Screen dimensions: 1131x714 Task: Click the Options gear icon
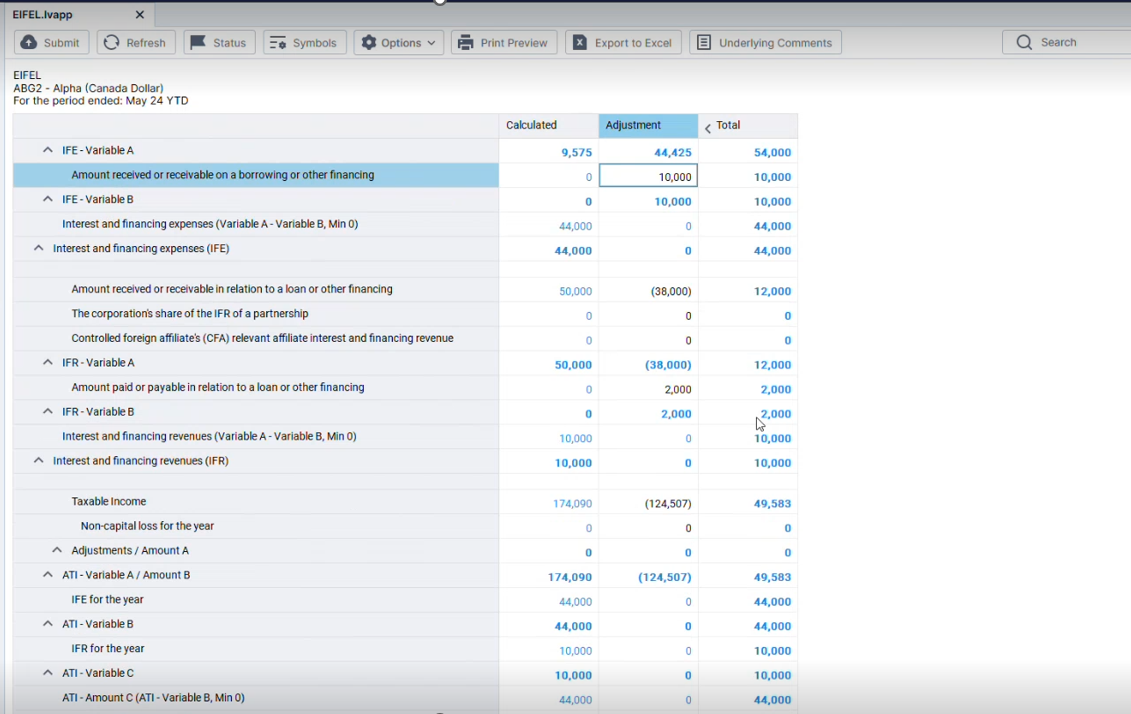369,43
